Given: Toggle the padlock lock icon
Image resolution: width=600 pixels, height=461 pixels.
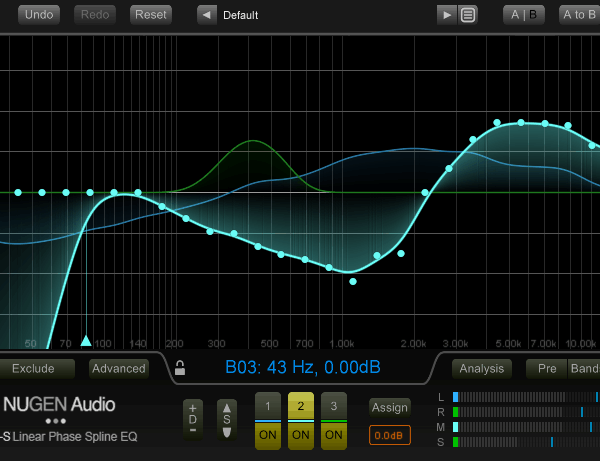Looking at the screenshot, I should (180, 367).
